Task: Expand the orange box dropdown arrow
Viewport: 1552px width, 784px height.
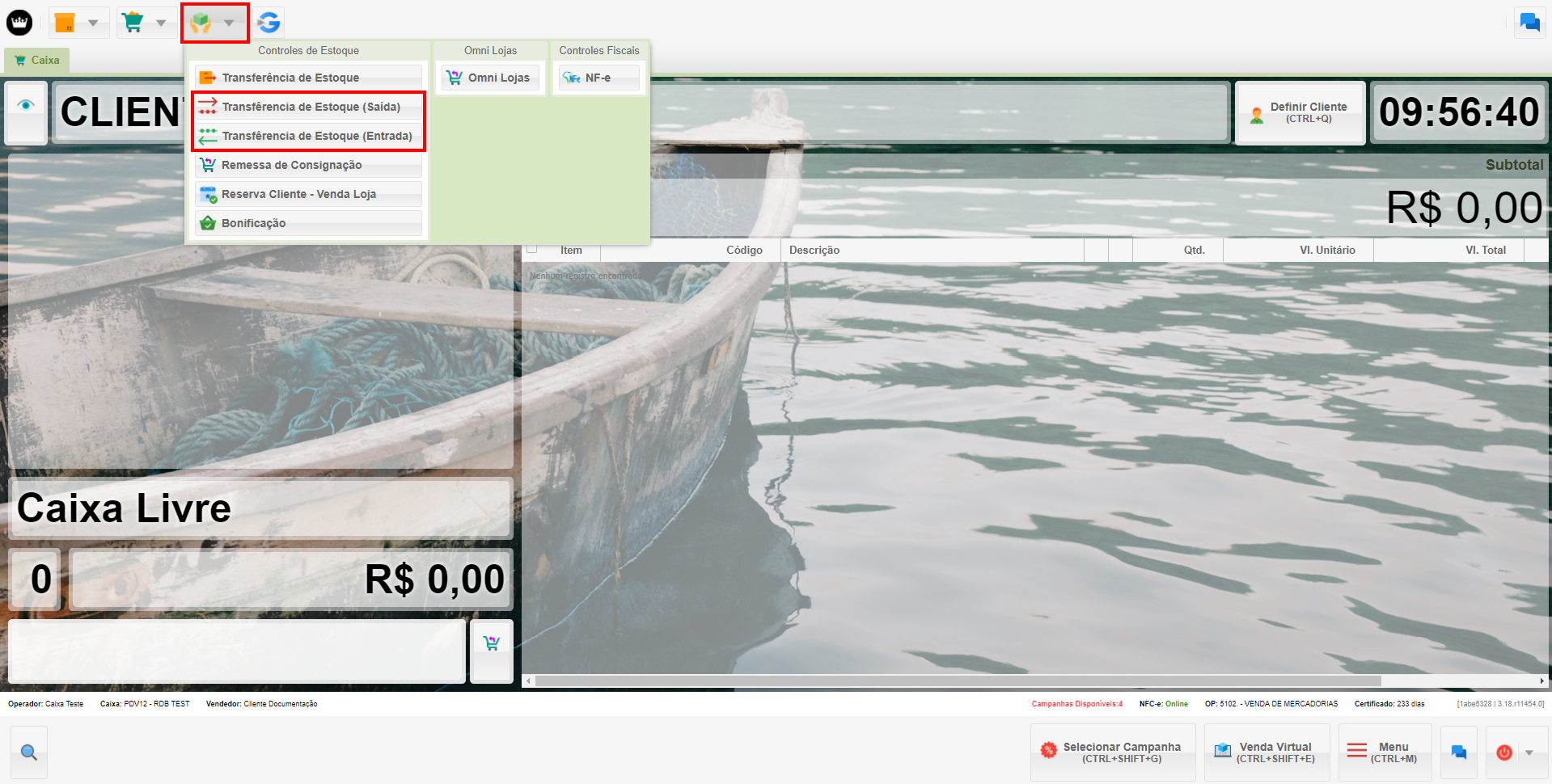Action: tap(93, 23)
